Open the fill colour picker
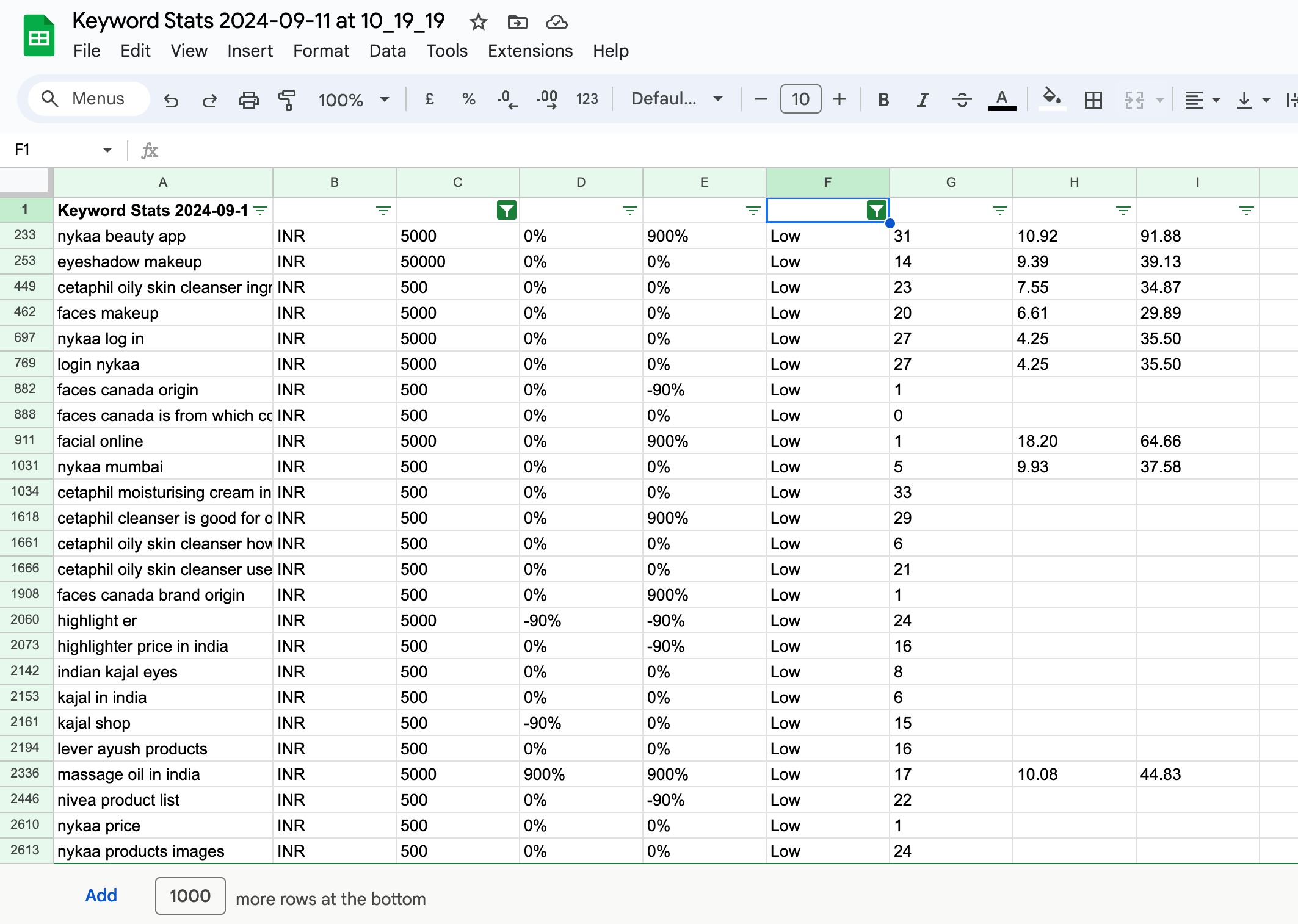 1051,99
